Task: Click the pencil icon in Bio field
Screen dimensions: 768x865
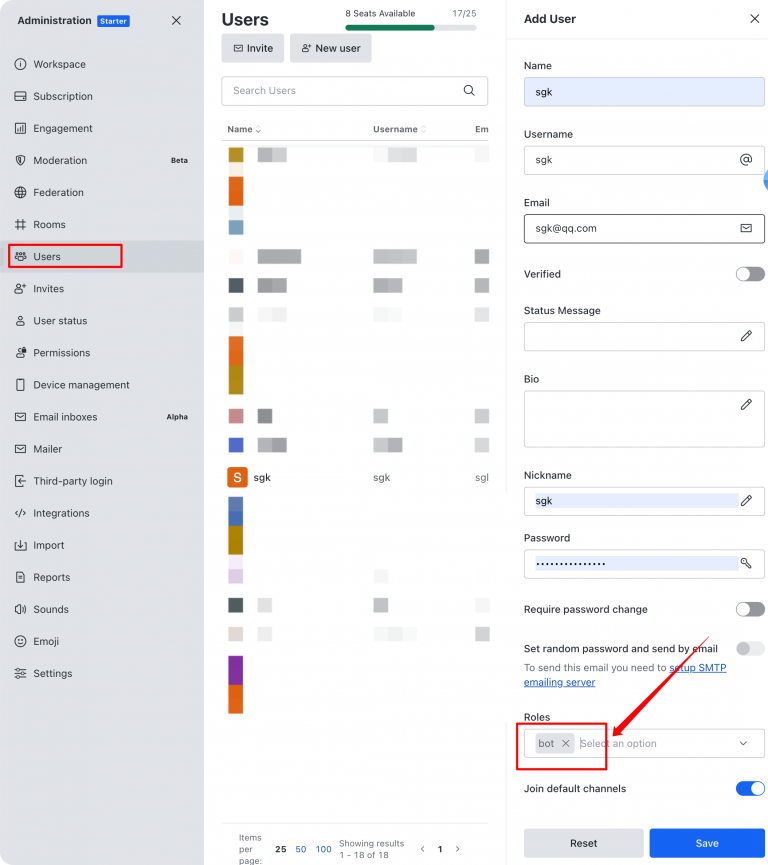Action: (746, 405)
